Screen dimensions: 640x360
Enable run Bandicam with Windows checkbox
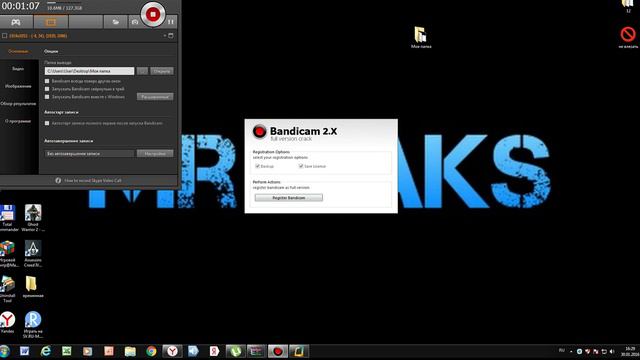click(47, 97)
